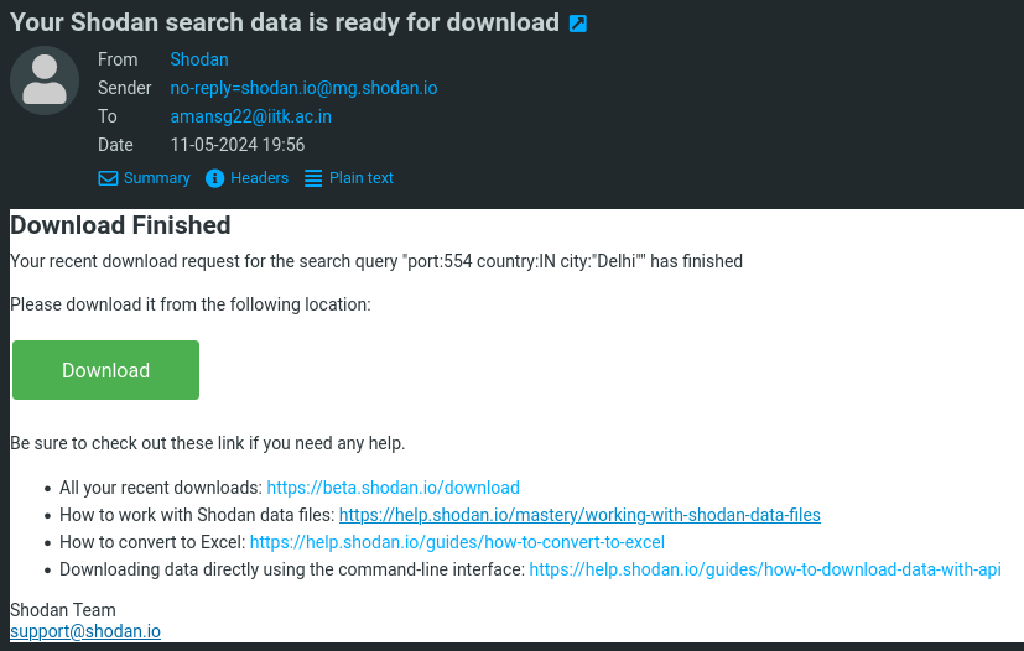Open the how-to-convert-to-excel guide link
The height and width of the screenshot is (651, 1024).
[457, 542]
